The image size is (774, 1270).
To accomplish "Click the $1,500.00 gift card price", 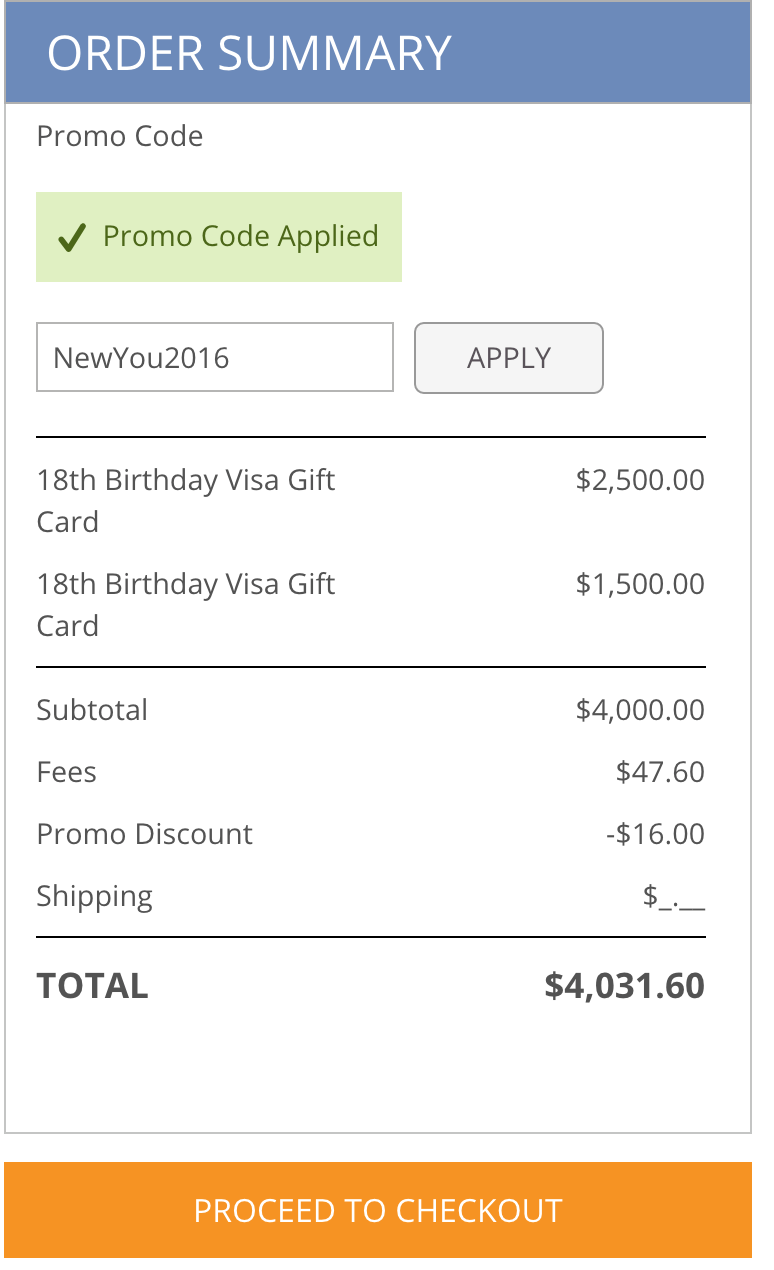I will point(640,584).
